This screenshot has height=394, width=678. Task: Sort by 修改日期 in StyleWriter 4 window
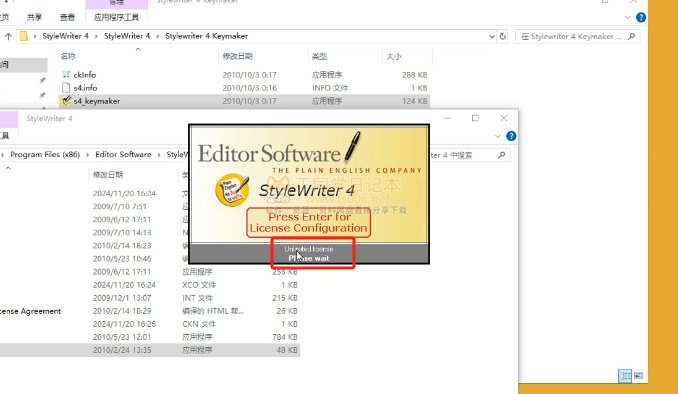pos(108,175)
